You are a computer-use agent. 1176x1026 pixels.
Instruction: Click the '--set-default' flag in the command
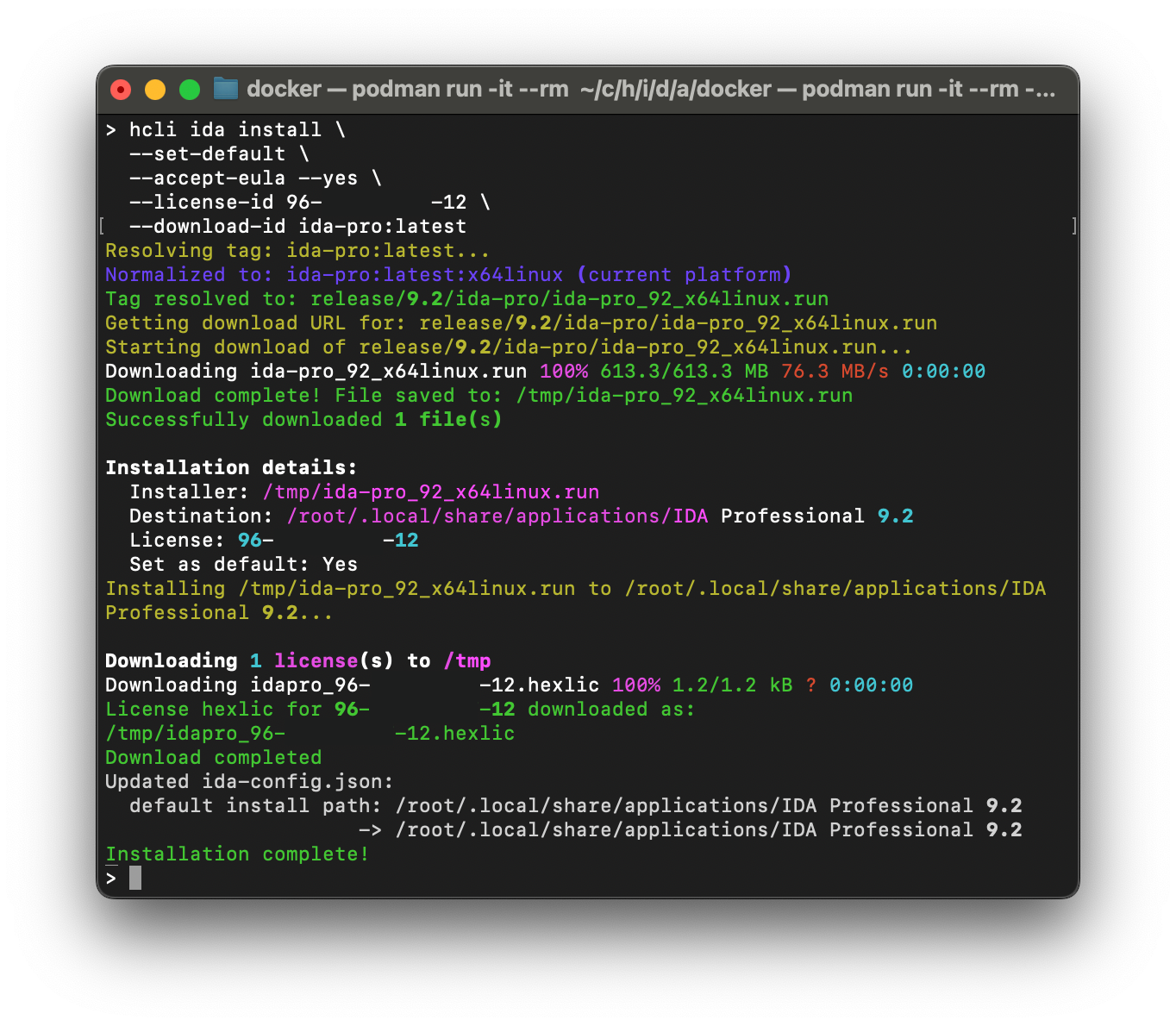(x=207, y=153)
